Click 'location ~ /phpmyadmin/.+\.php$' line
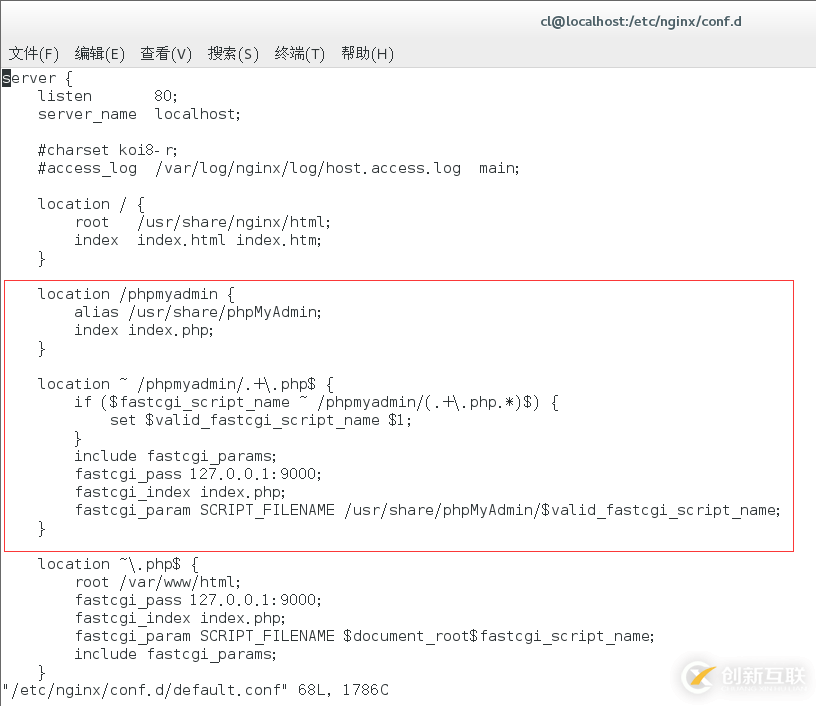 click(x=186, y=384)
